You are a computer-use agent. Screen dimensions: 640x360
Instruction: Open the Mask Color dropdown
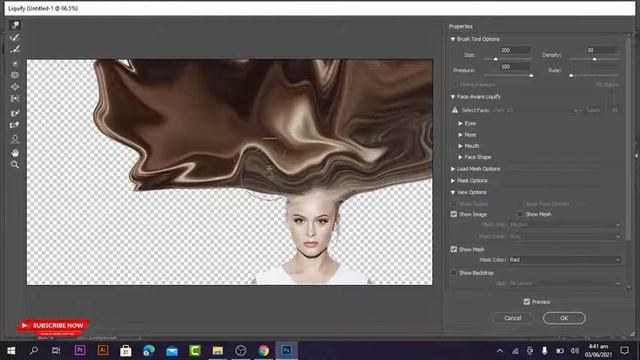point(565,260)
